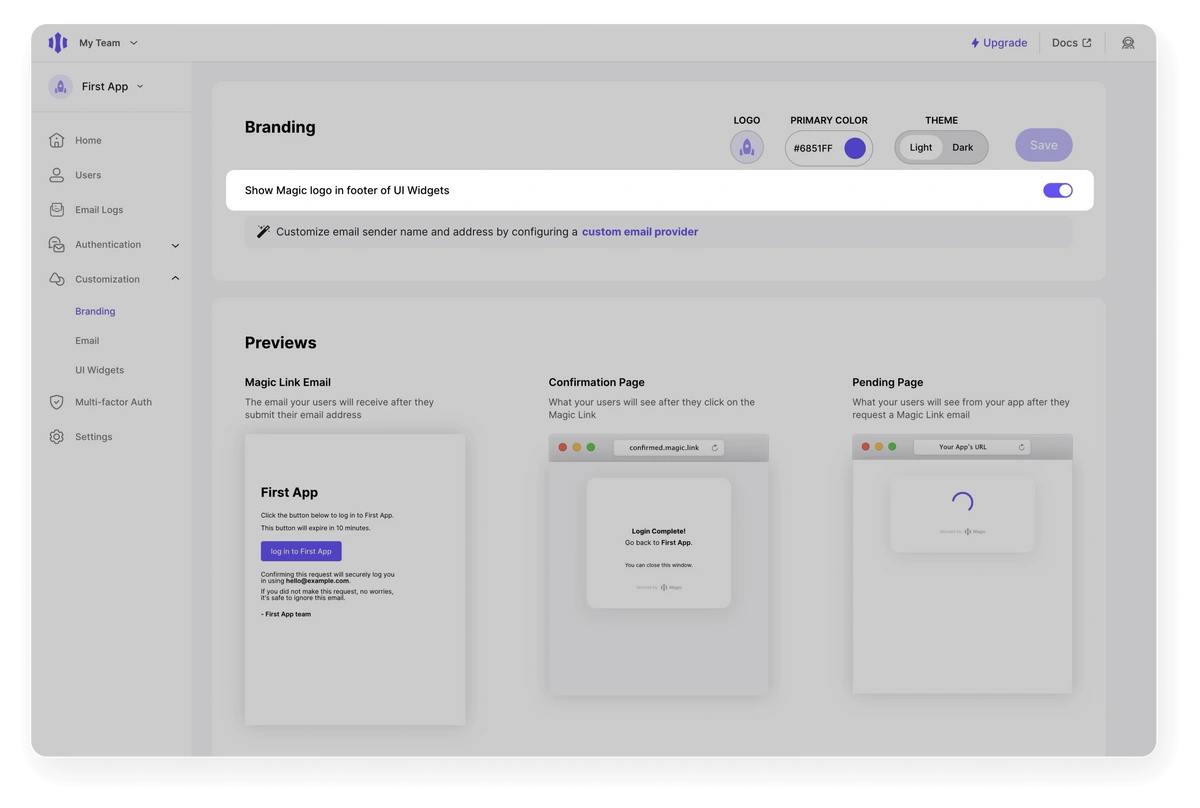1200x808 pixels.
Task: Select the Email submenu item
Action: tap(87, 341)
